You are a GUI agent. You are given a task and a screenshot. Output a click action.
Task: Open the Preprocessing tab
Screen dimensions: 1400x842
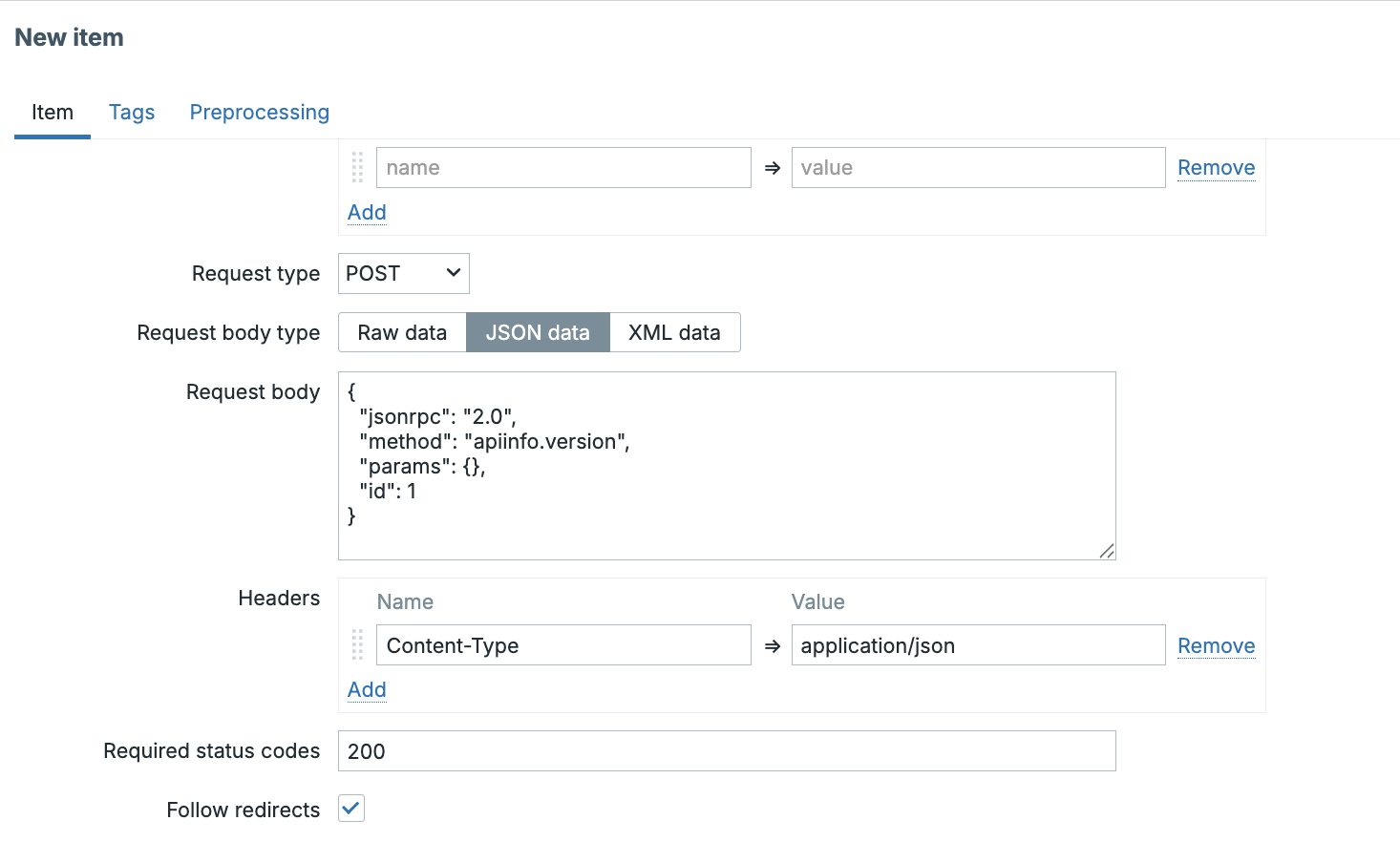click(x=259, y=112)
